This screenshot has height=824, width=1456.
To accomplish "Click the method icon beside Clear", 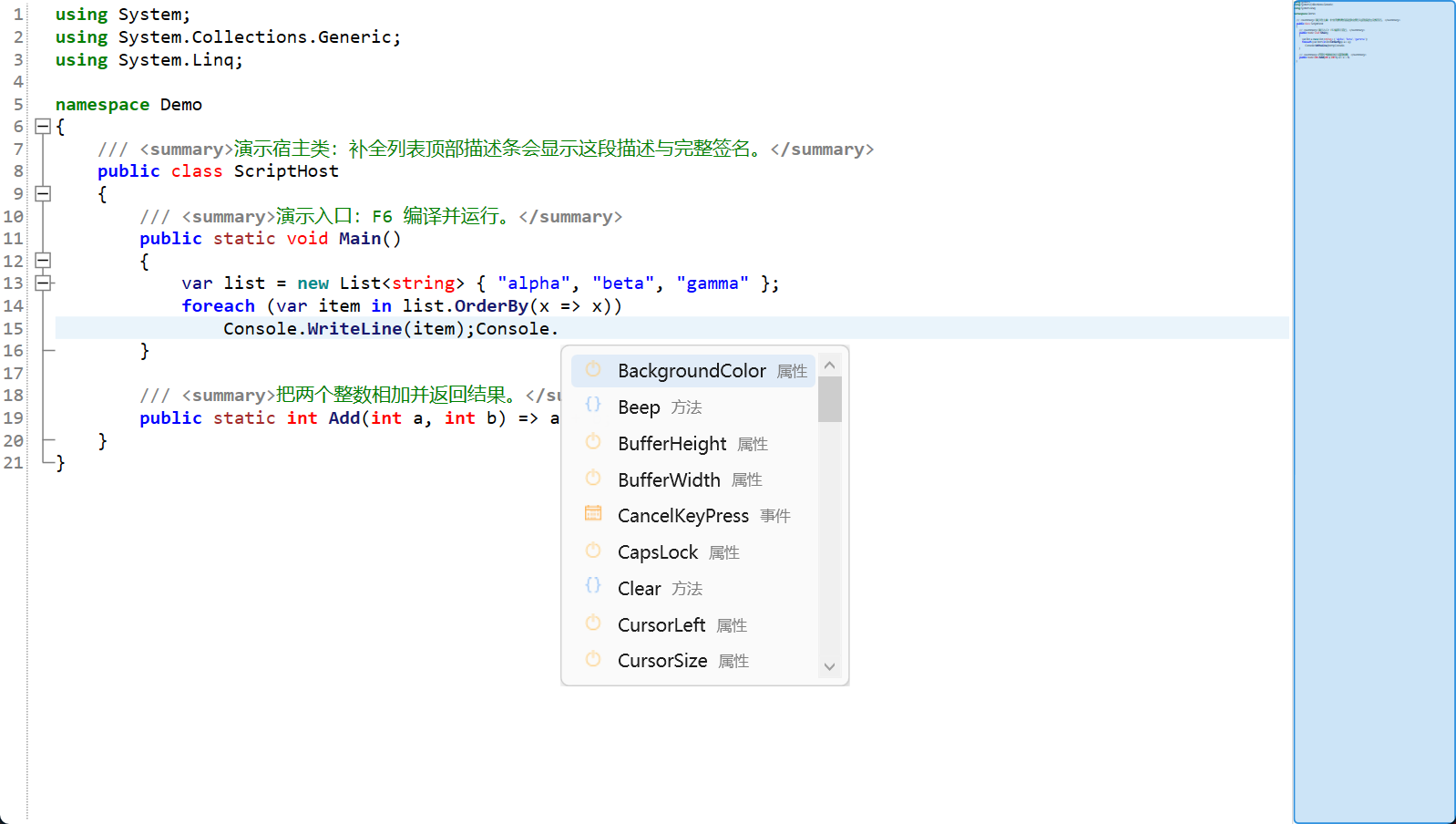I will [593, 586].
